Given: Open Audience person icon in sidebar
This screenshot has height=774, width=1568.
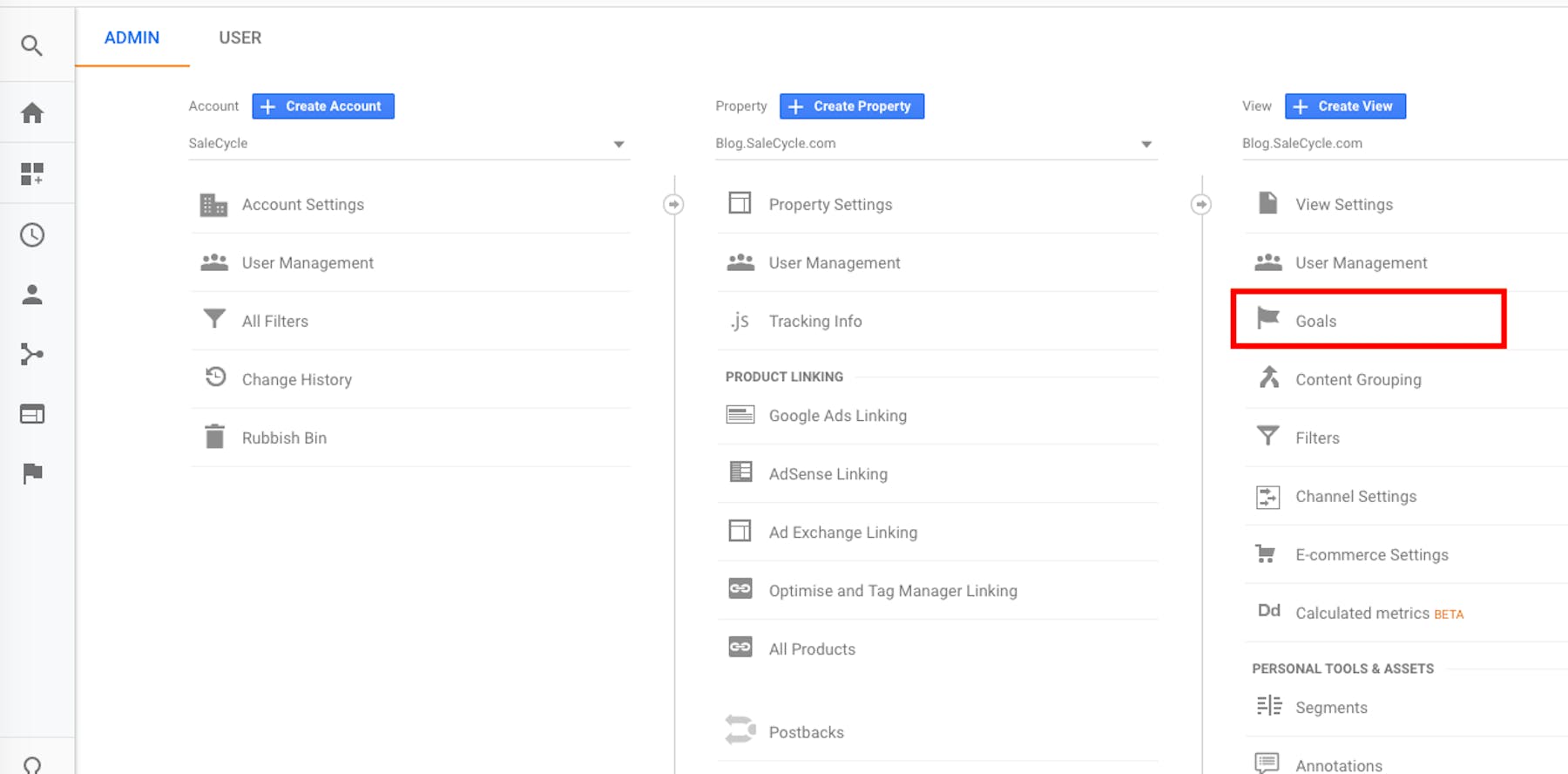Looking at the screenshot, I should [32, 295].
